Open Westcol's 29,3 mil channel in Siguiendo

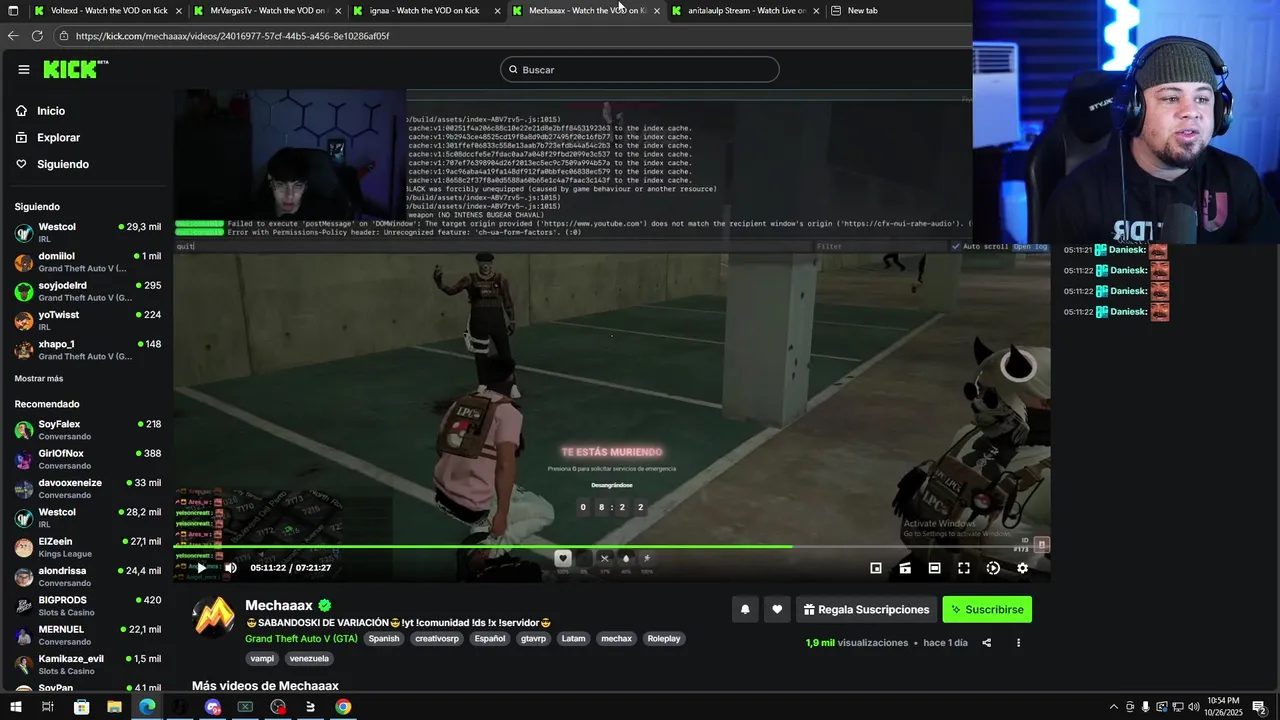pos(87,232)
